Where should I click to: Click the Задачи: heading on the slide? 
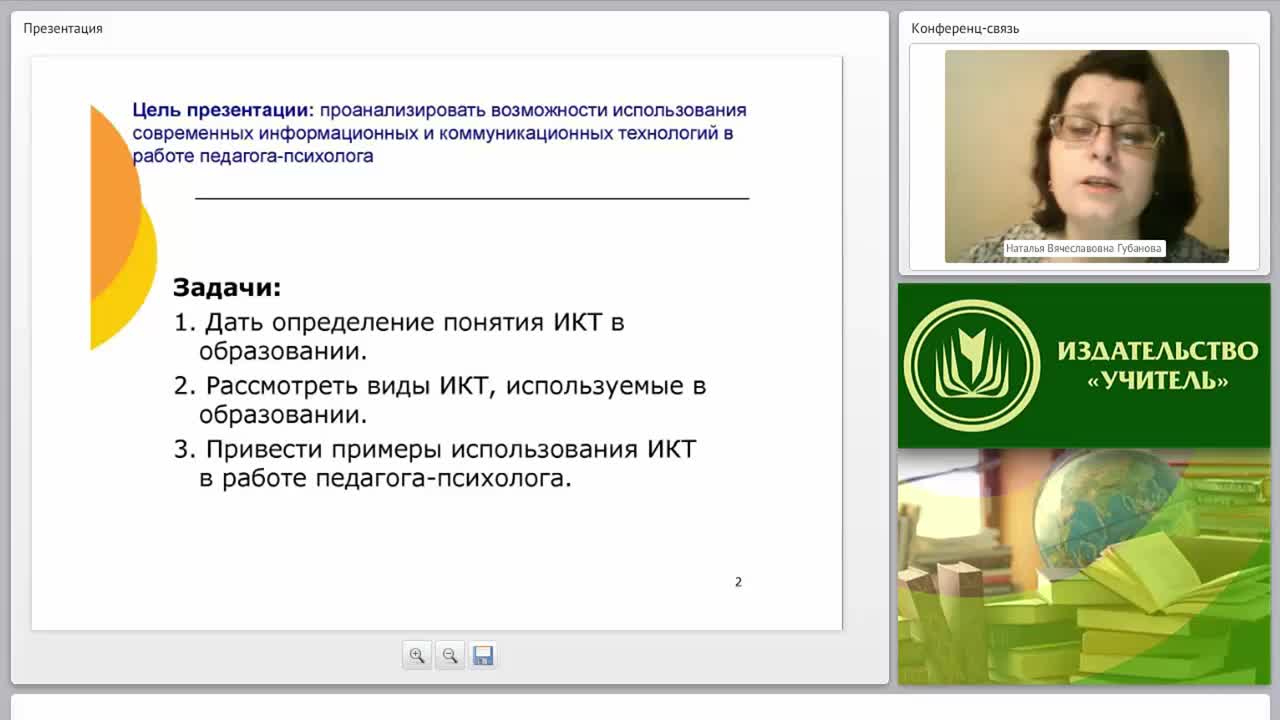227,288
